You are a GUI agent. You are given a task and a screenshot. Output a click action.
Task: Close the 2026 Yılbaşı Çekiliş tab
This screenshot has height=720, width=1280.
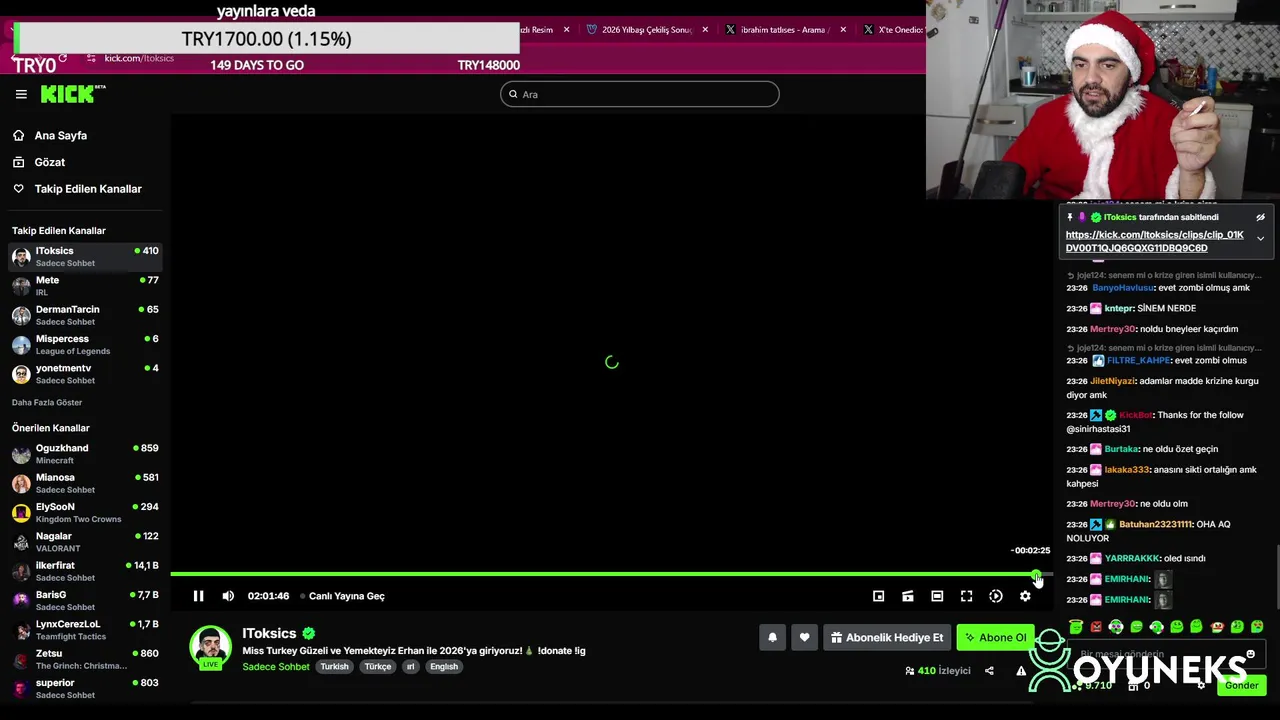(705, 30)
